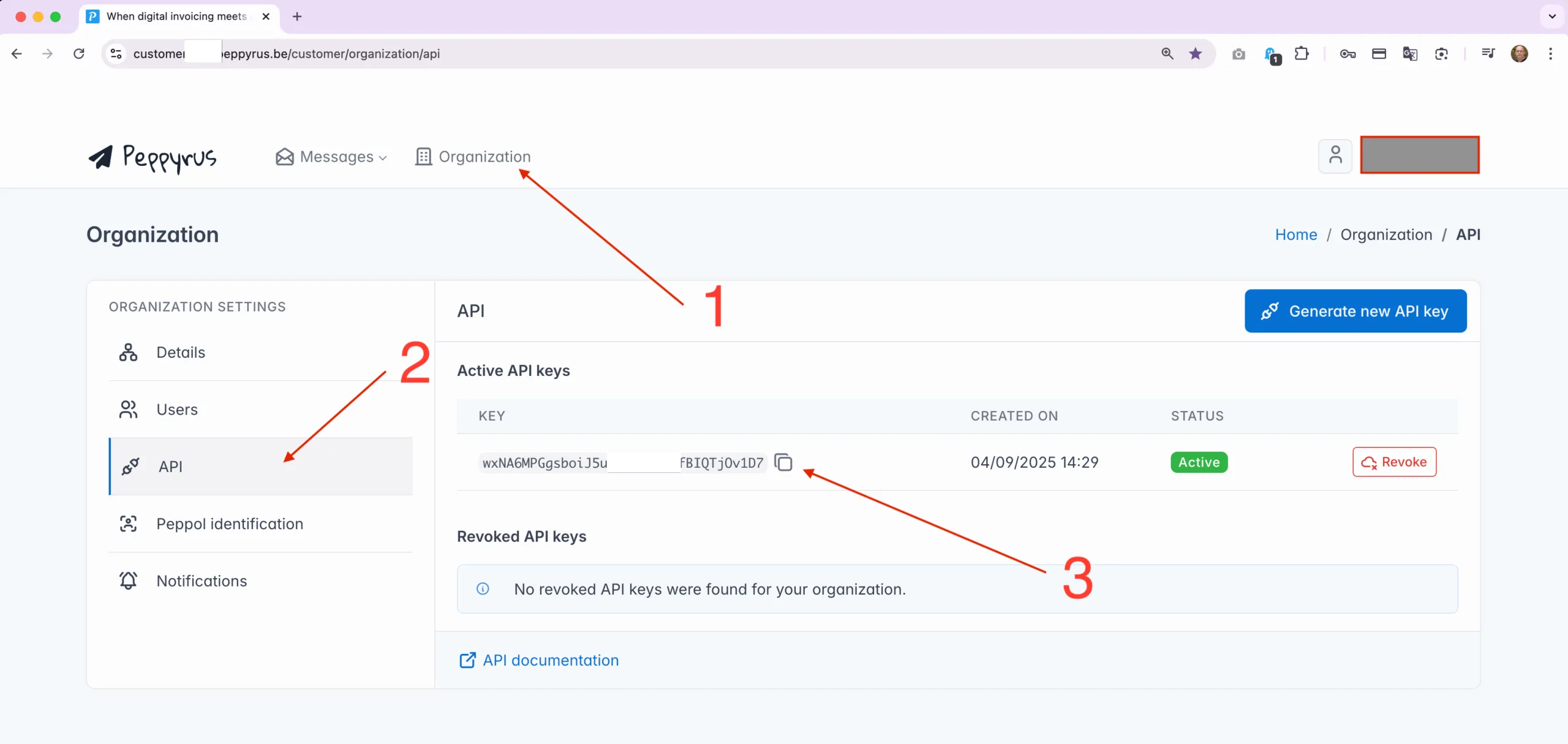Copy the active API key to clipboard
Screen dimensions: 1568x744
click(x=783, y=462)
